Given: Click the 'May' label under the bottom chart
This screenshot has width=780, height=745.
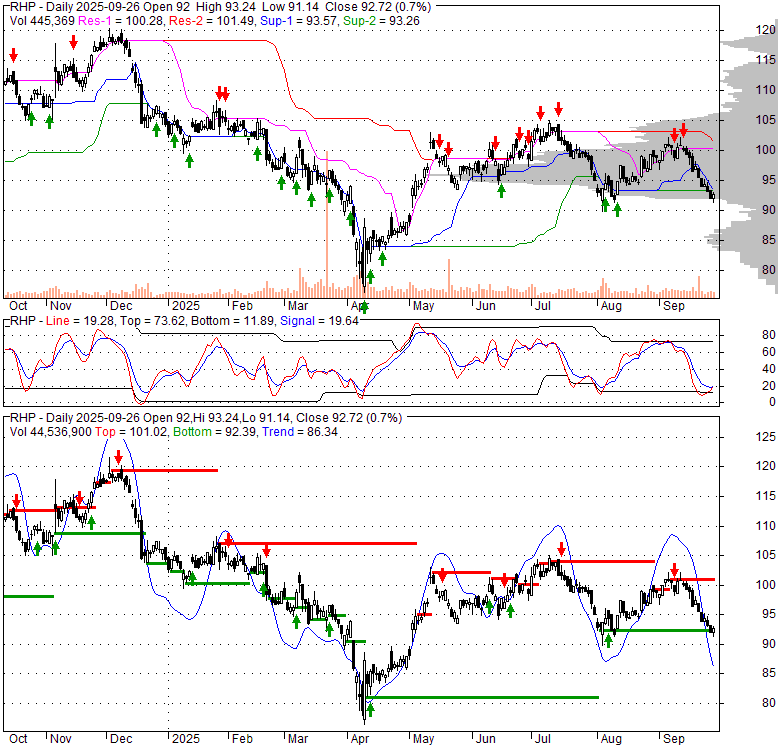Looking at the screenshot, I should [423, 739].
